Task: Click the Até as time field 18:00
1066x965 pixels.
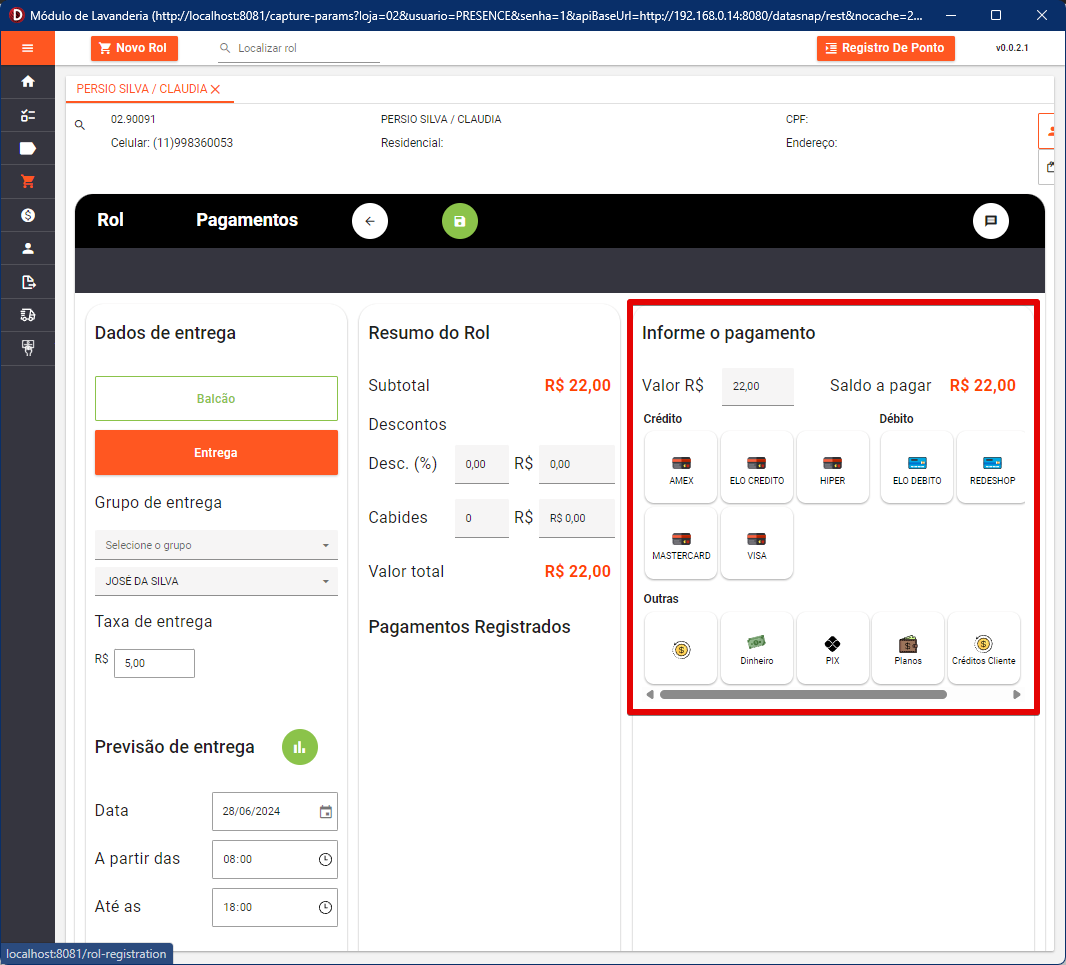Action: coord(275,907)
